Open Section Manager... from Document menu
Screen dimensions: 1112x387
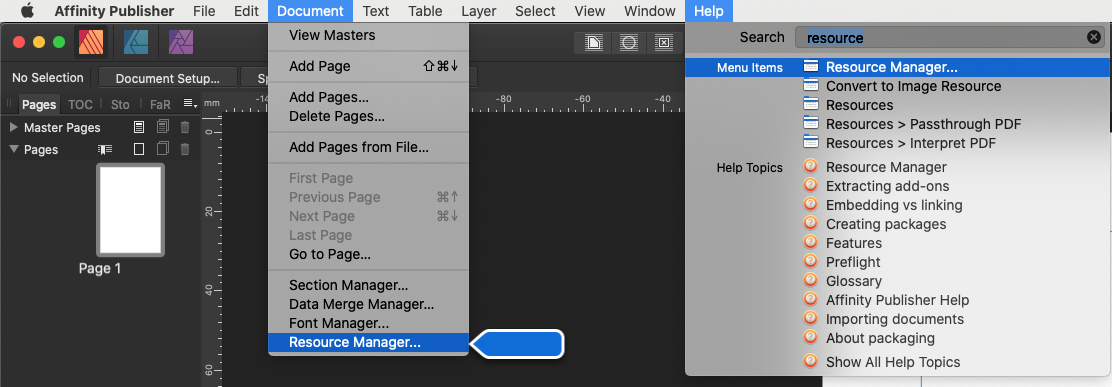[369, 286]
